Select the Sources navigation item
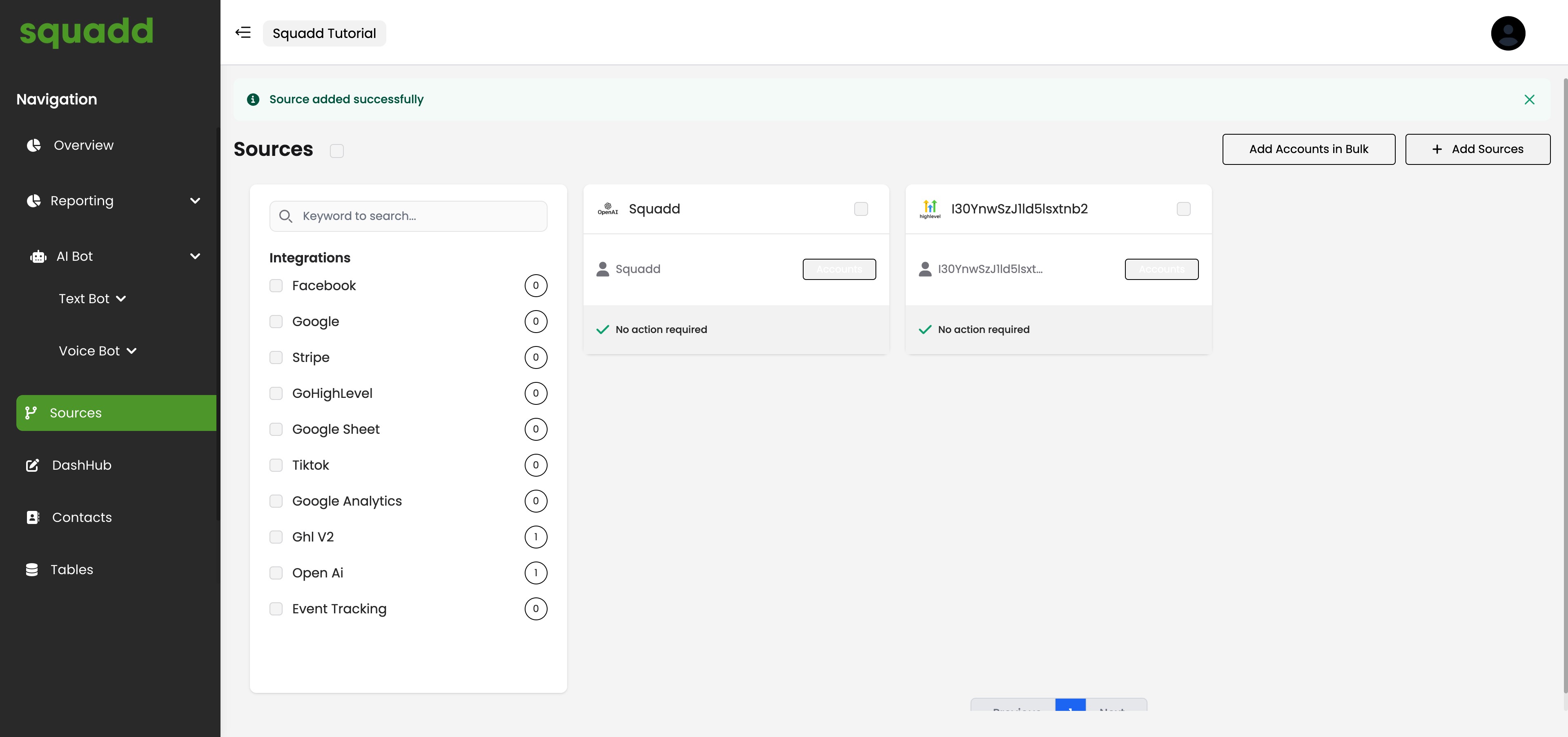The width and height of the screenshot is (1568, 737). point(76,413)
